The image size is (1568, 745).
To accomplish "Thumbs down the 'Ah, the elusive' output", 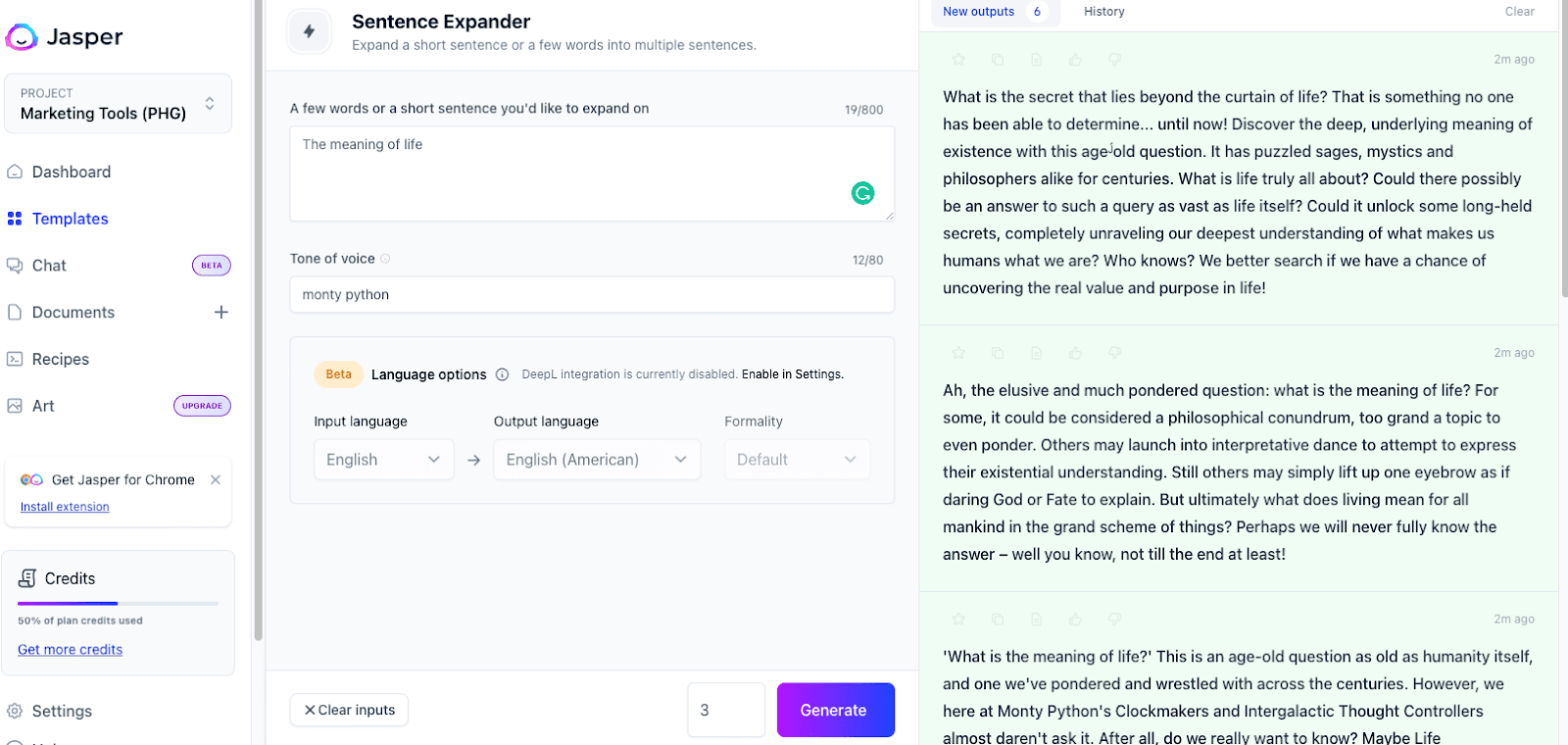I will coord(1114,353).
